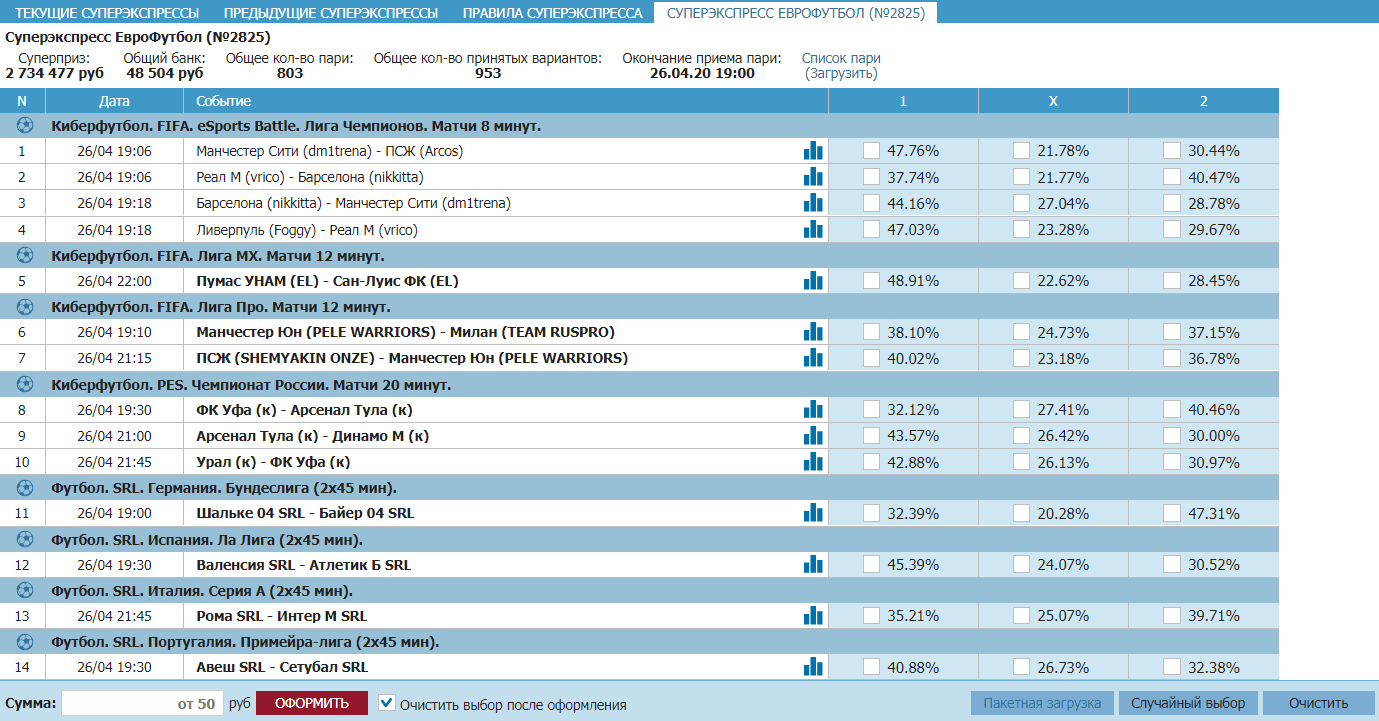Open ПРАВИЛА СУПЕРЭКСПРЕССА tab
1379x721 pixels.
[x=552, y=13]
